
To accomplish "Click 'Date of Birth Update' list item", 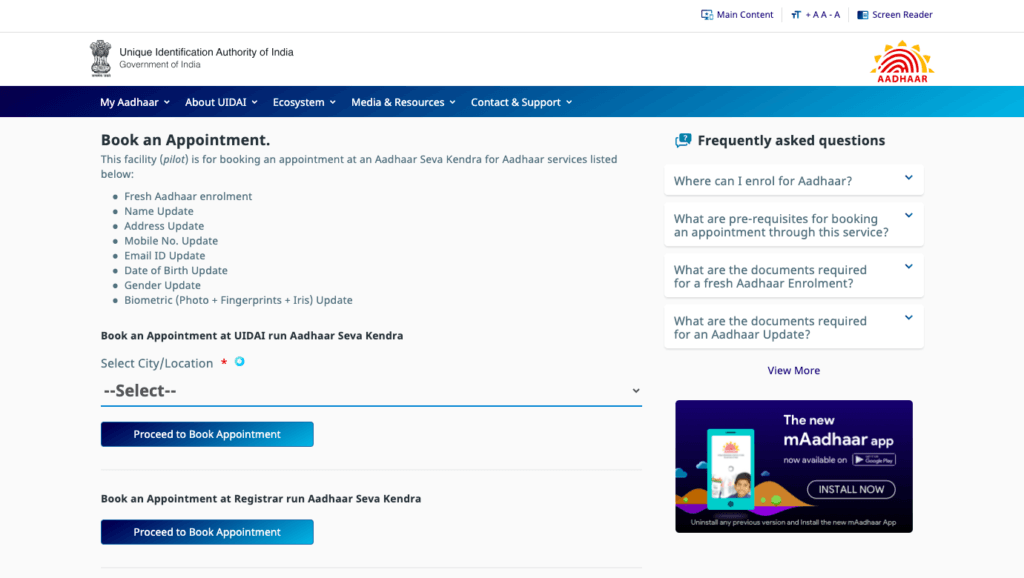I will click(176, 270).
